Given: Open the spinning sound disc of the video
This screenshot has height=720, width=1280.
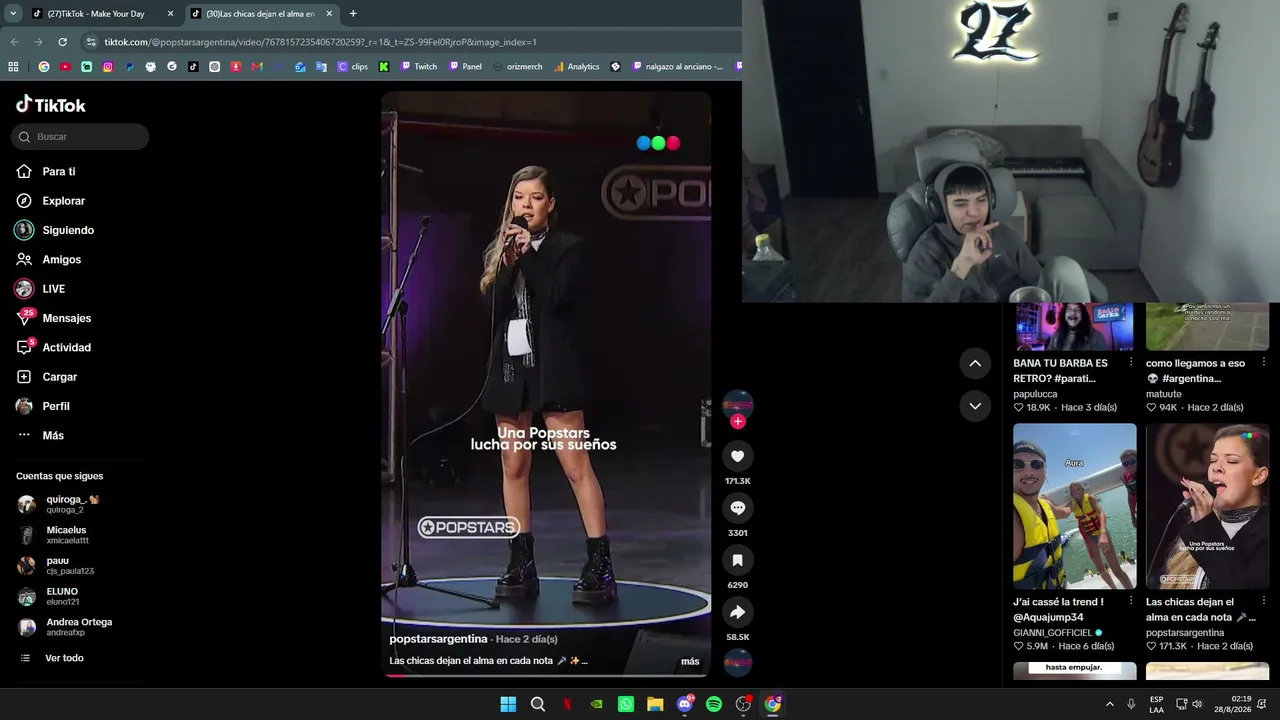Looking at the screenshot, I should click(x=738, y=662).
